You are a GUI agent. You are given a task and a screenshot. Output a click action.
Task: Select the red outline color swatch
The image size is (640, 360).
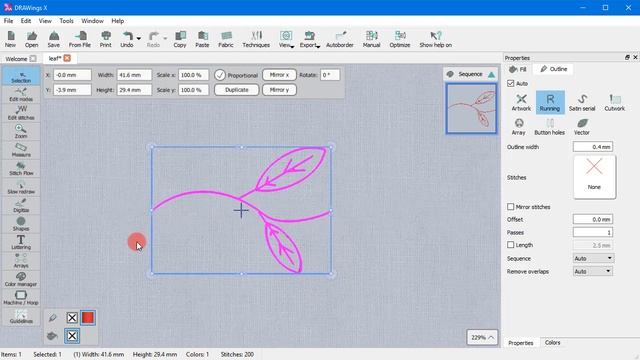coord(88,318)
